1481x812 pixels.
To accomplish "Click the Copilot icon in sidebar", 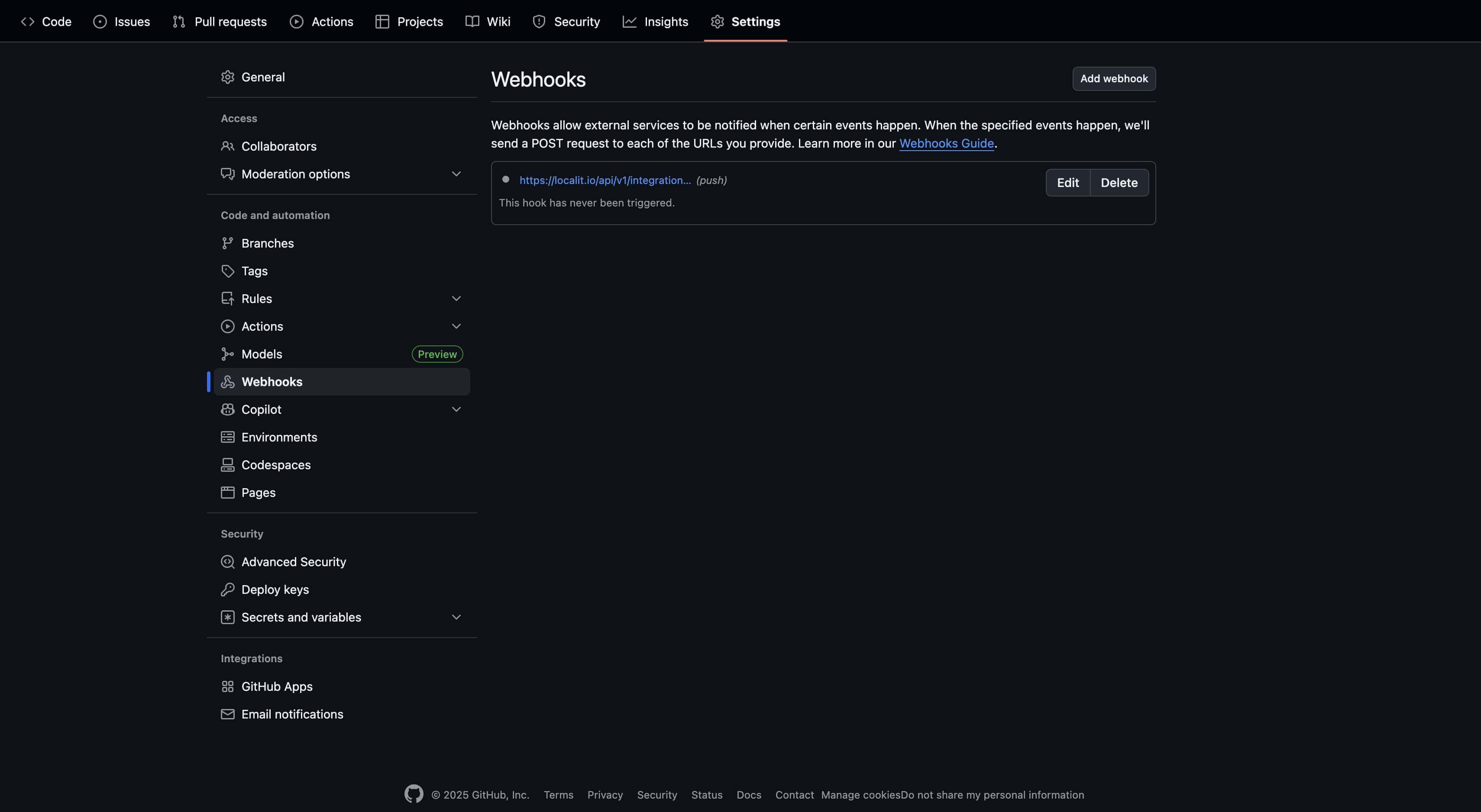I will [x=228, y=409].
